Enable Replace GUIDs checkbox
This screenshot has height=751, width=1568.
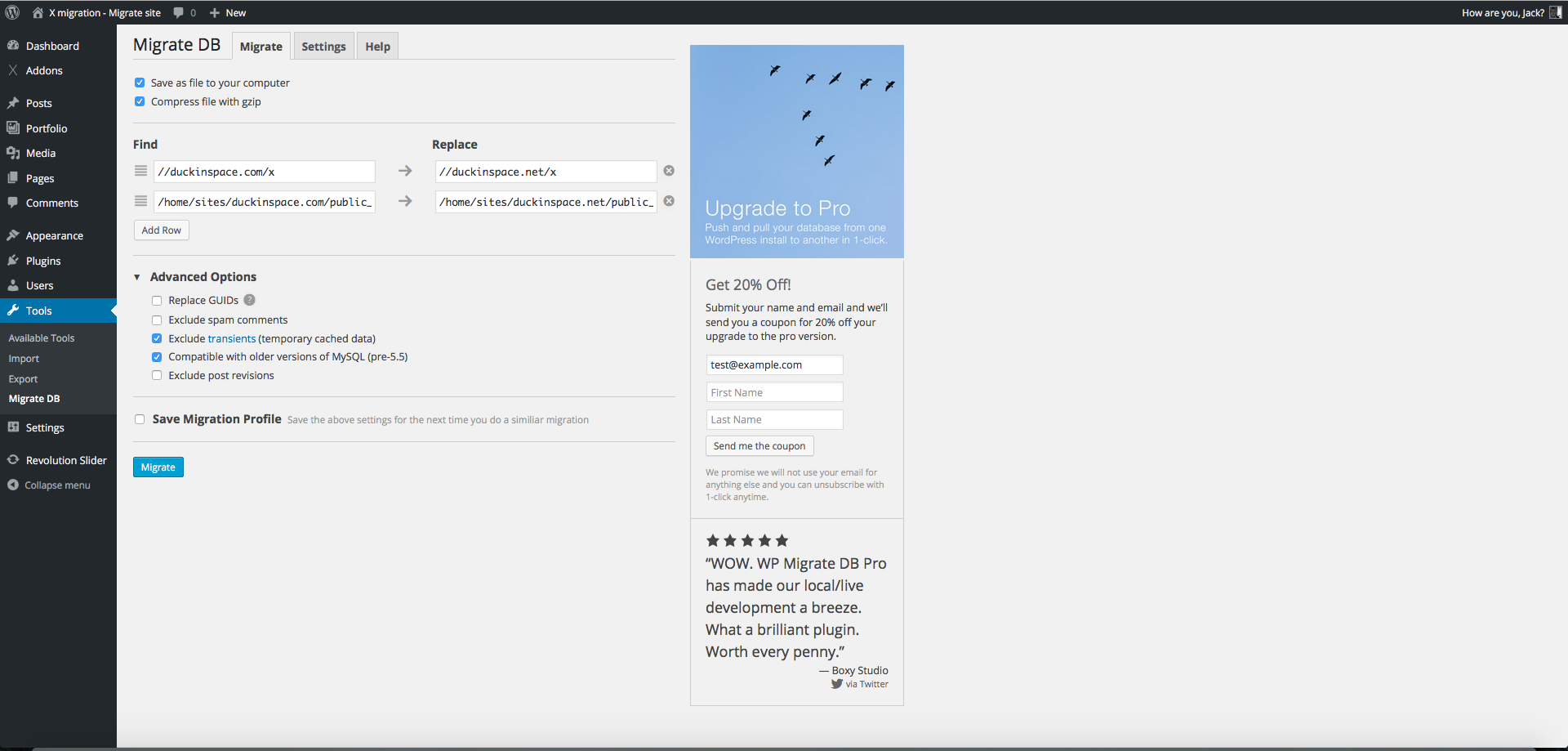(x=157, y=301)
